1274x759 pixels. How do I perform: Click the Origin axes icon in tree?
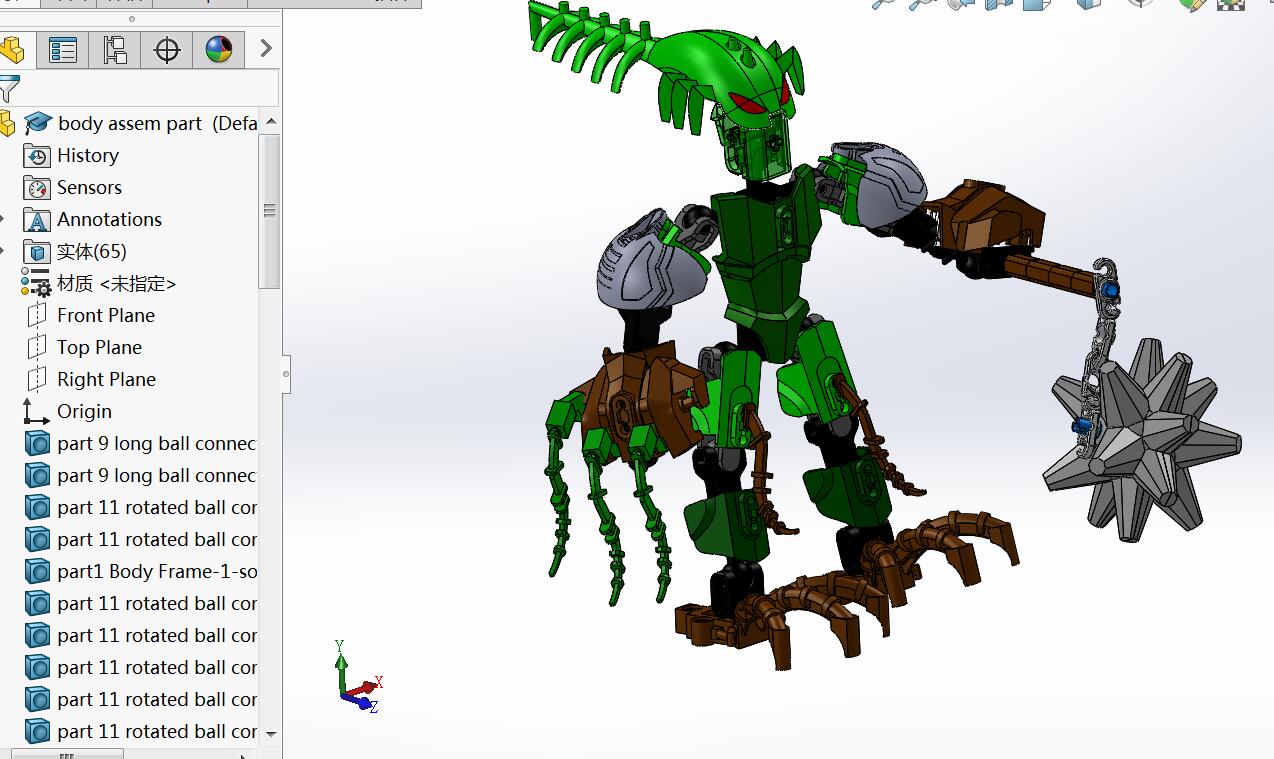coord(37,412)
